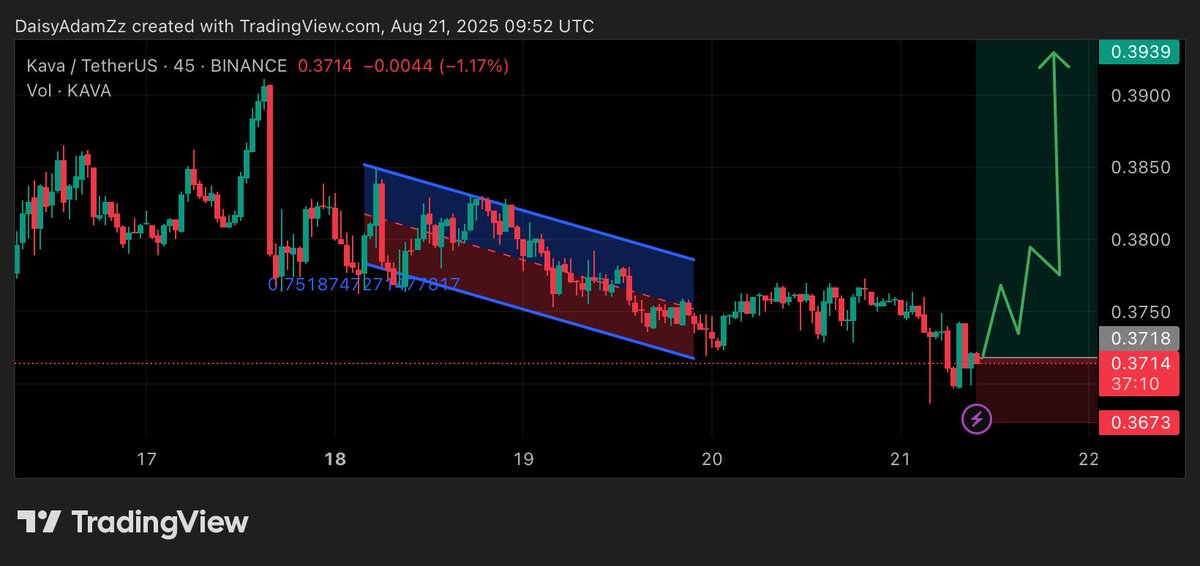Click the TradingView logo at bottom
This screenshot has width=1200, height=566.
(x=133, y=522)
